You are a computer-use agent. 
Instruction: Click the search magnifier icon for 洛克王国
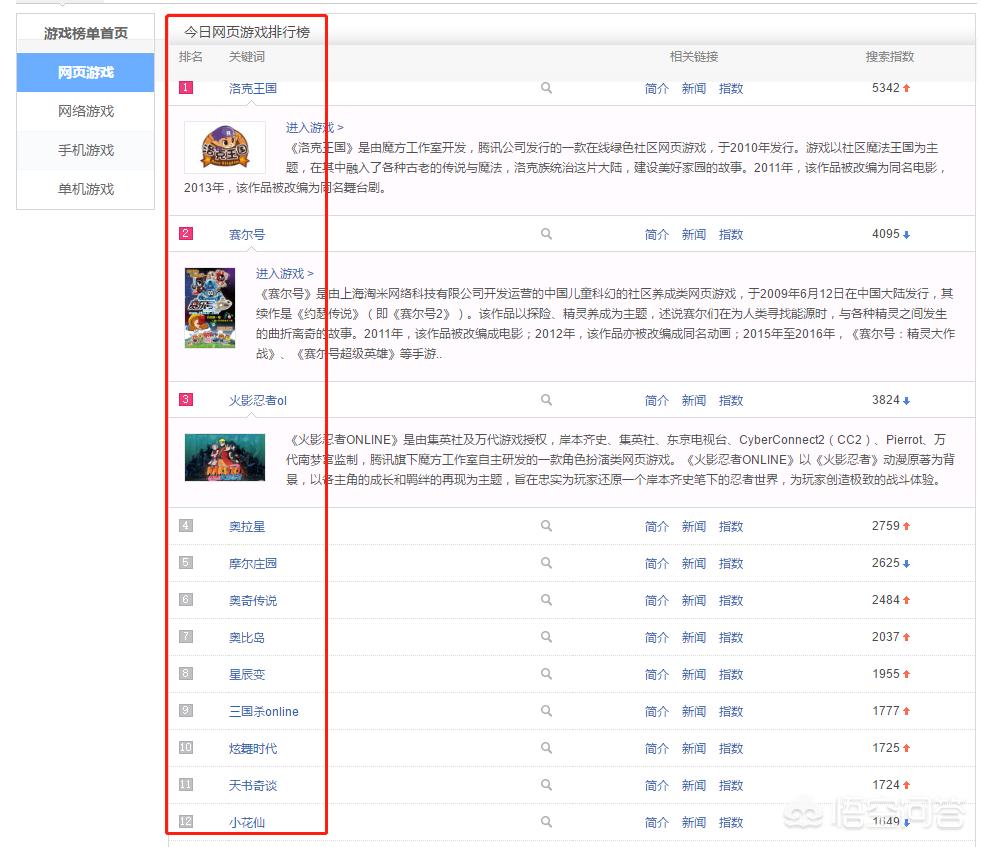coord(546,88)
